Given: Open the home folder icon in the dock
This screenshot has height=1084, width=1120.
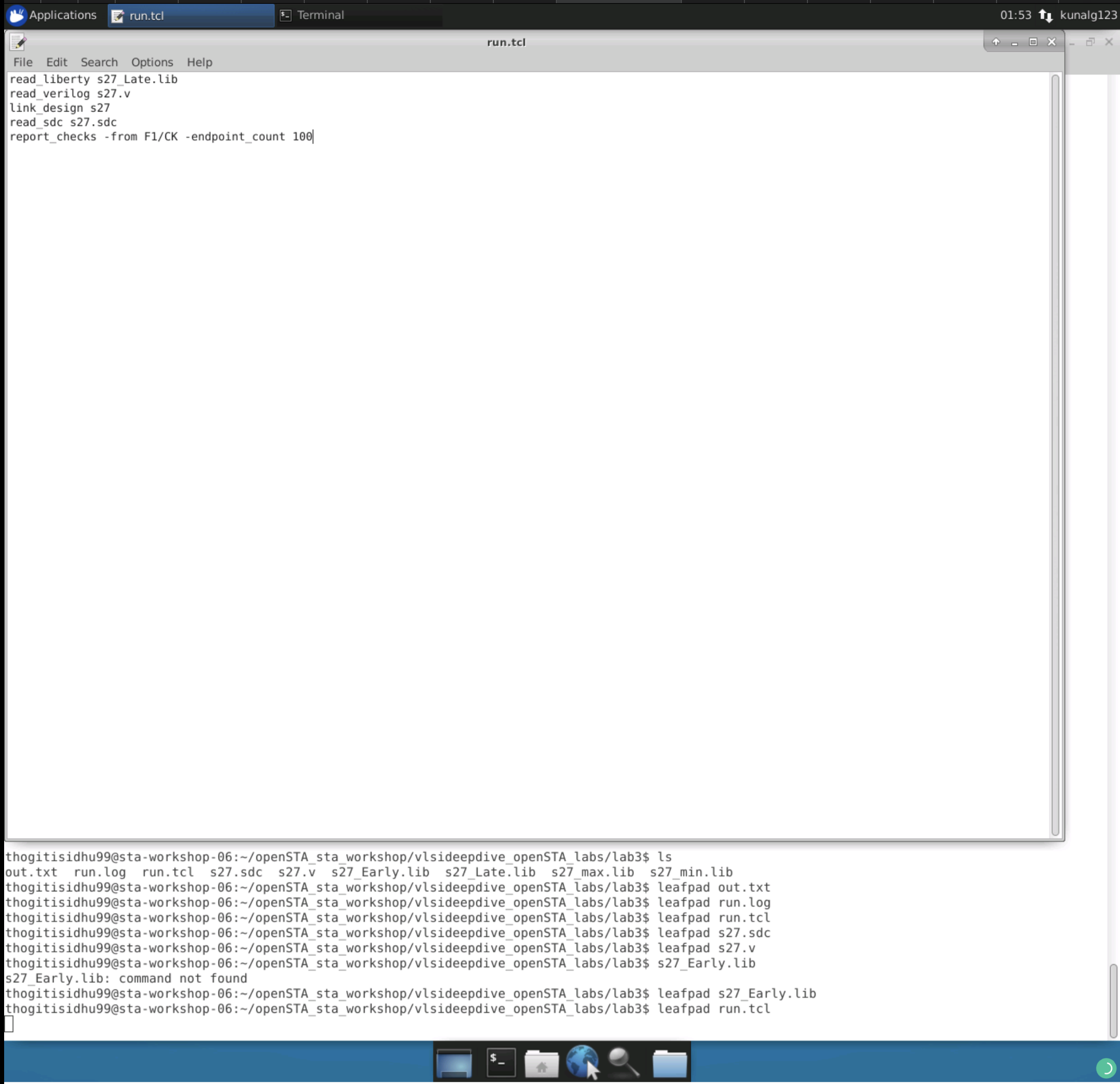Looking at the screenshot, I should (542, 1060).
